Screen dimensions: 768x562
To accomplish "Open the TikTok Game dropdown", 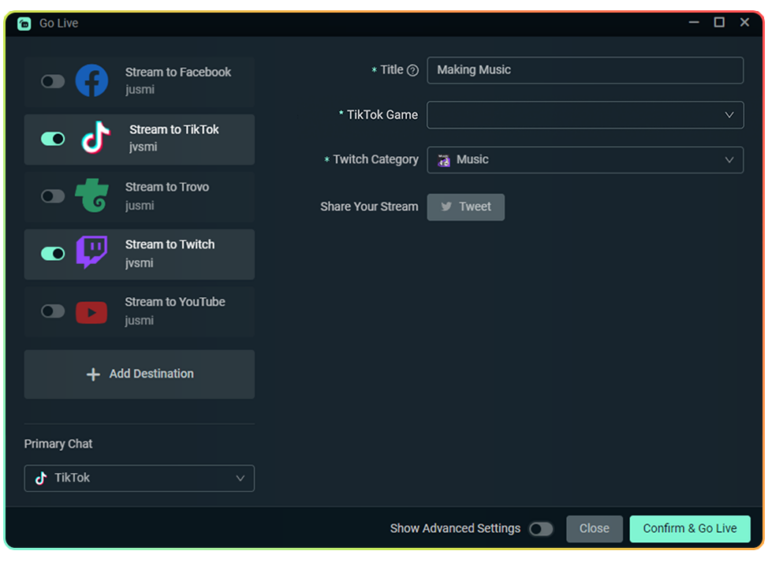I will point(585,115).
